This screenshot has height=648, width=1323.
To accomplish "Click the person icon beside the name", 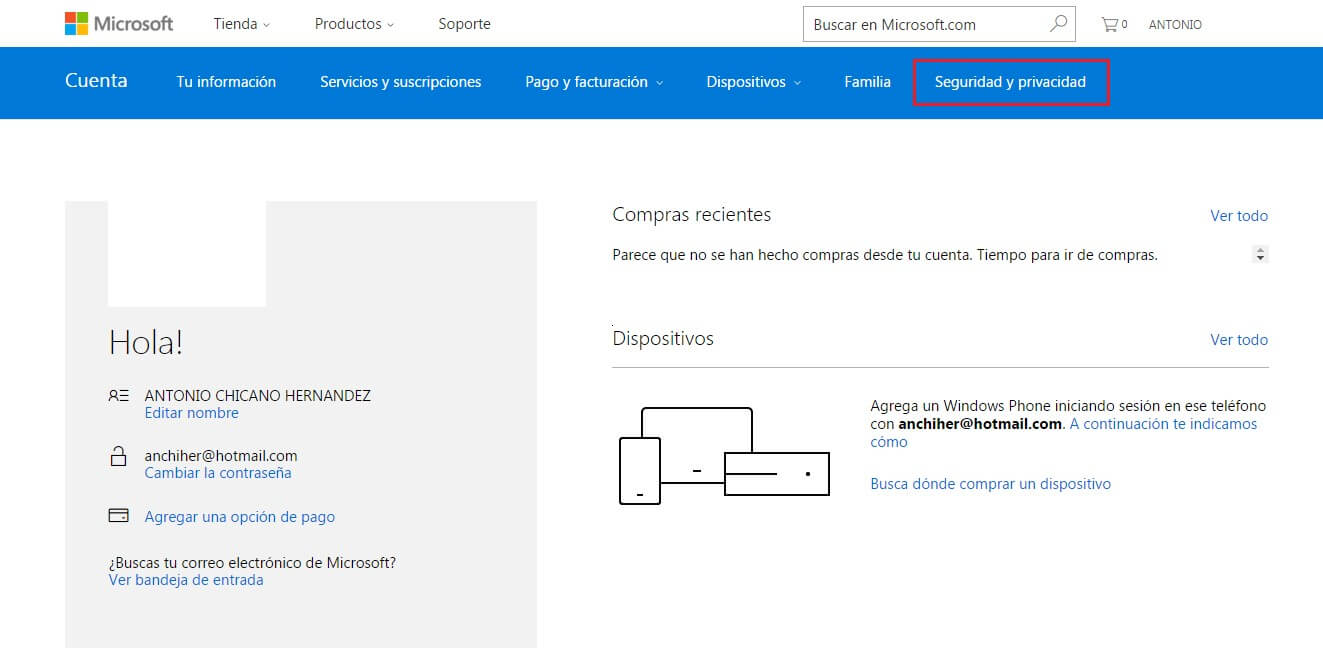I will [x=118, y=396].
